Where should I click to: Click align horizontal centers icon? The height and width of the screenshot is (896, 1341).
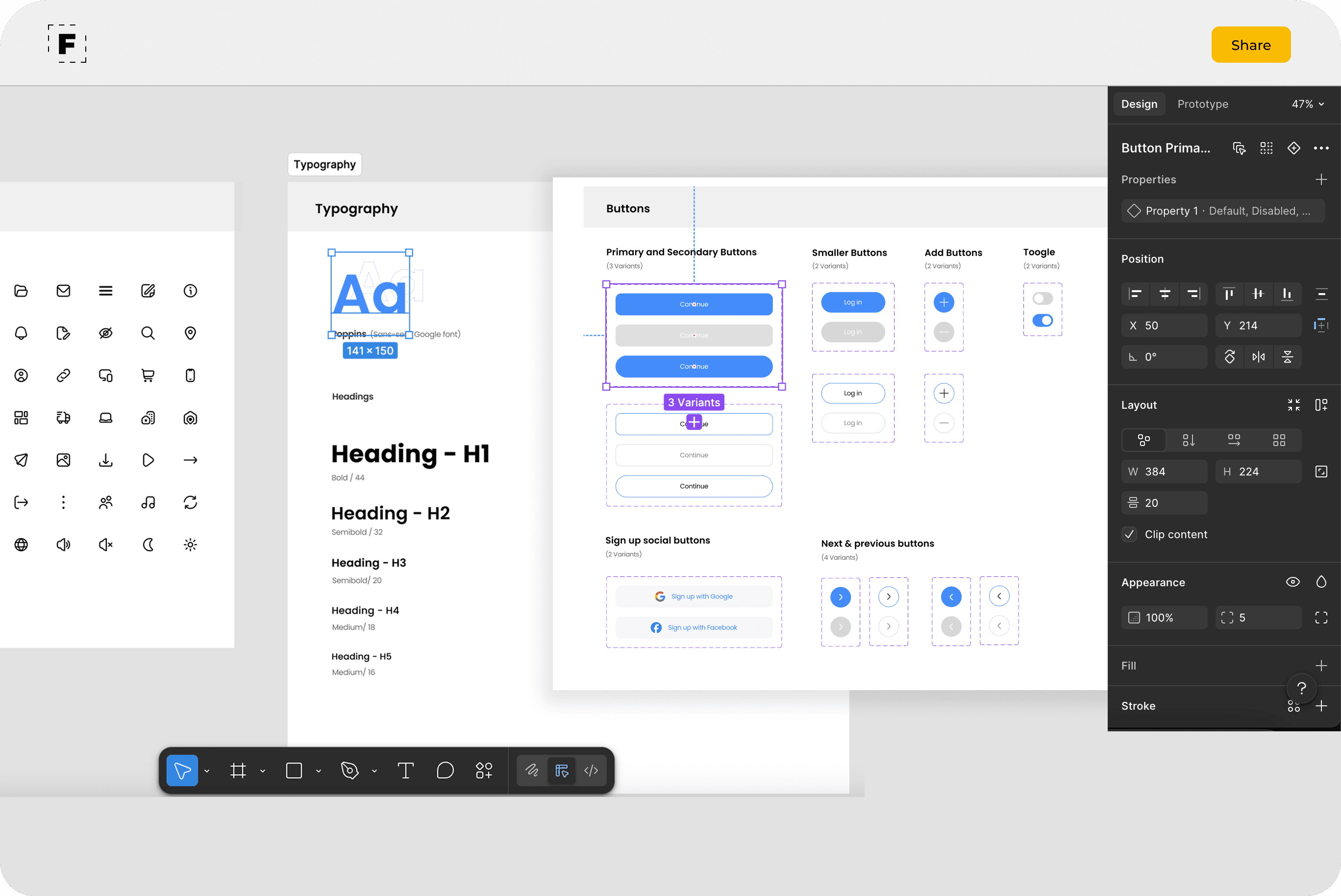1165,294
